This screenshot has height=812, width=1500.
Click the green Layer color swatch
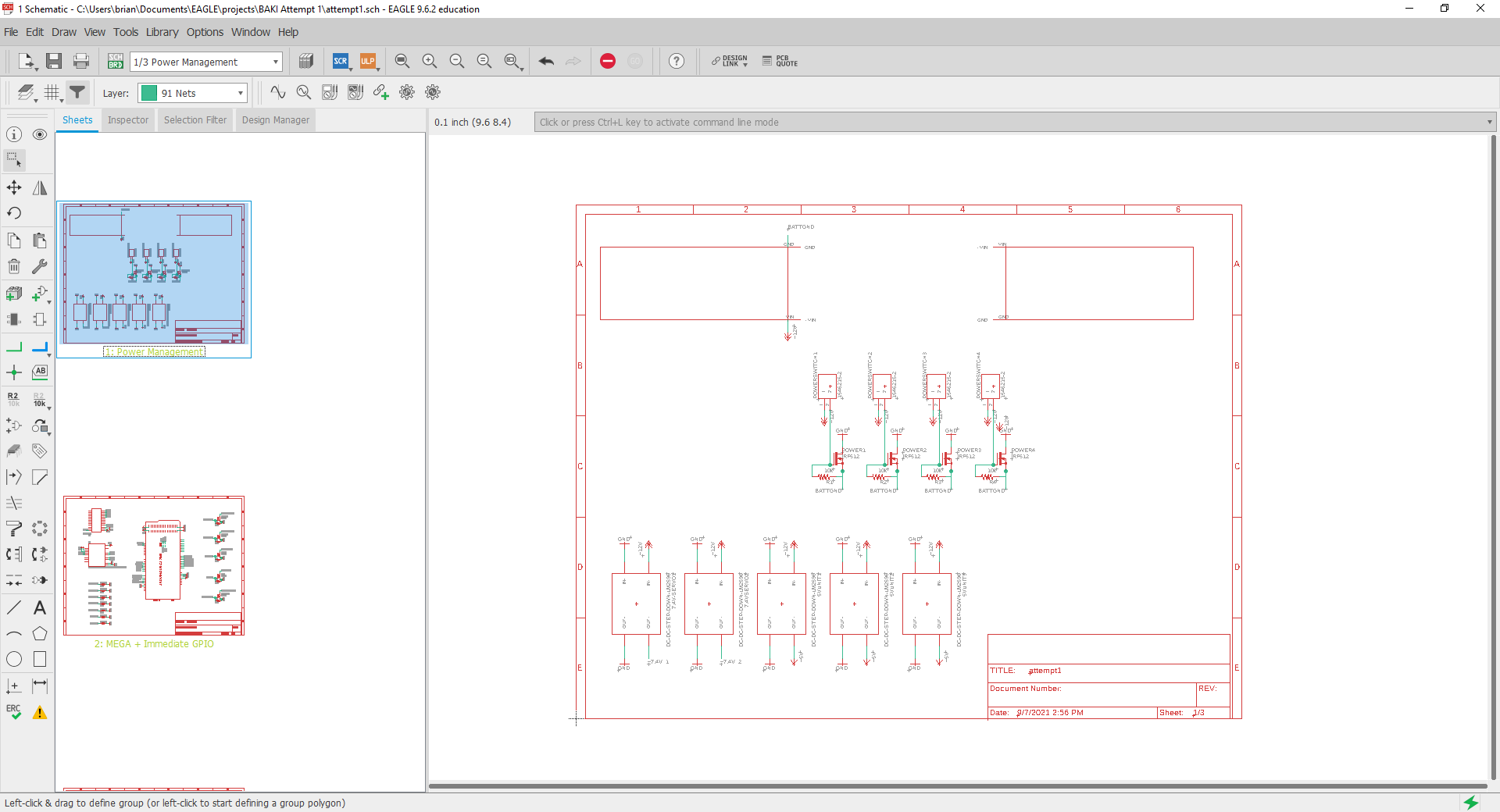point(148,93)
